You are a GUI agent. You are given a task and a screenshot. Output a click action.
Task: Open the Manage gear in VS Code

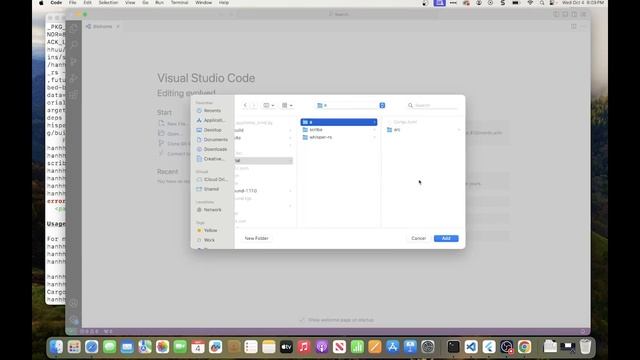[x=74, y=320]
